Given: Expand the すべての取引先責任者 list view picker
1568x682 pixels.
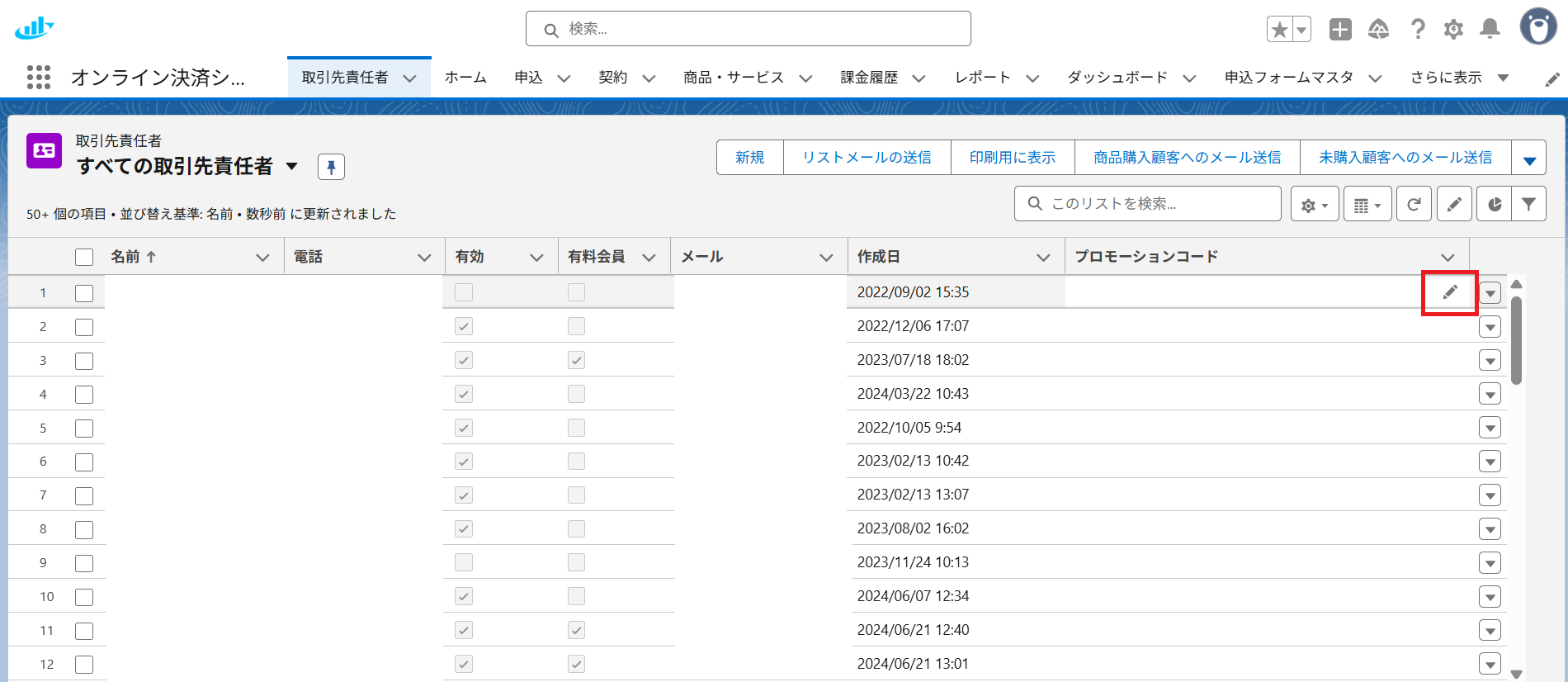Looking at the screenshot, I should [292, 167].
